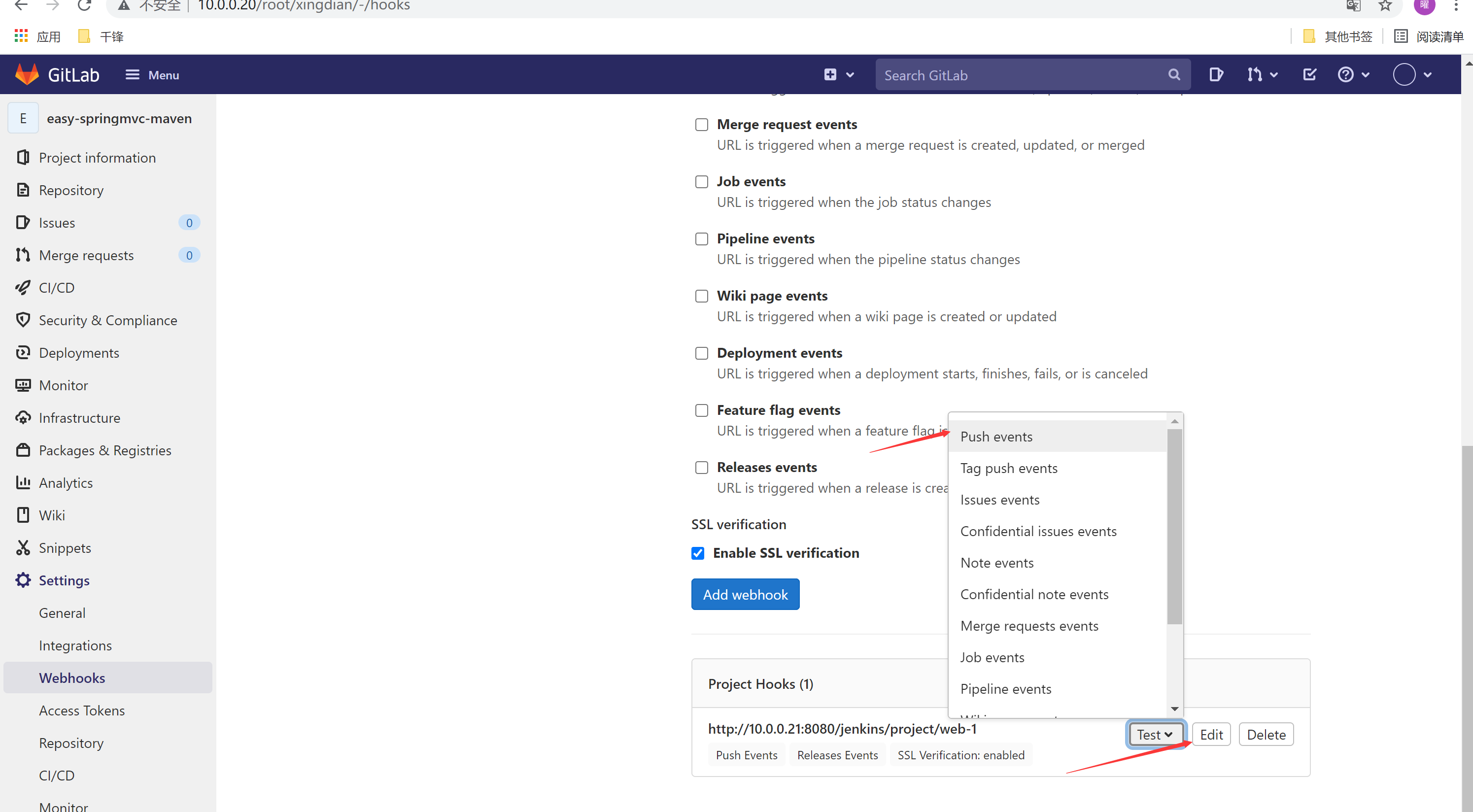Image resolution: width=1473 pixels, height=812 pixels.
Task: Click Edit webhook button
Action: (x=1211, y=735)
